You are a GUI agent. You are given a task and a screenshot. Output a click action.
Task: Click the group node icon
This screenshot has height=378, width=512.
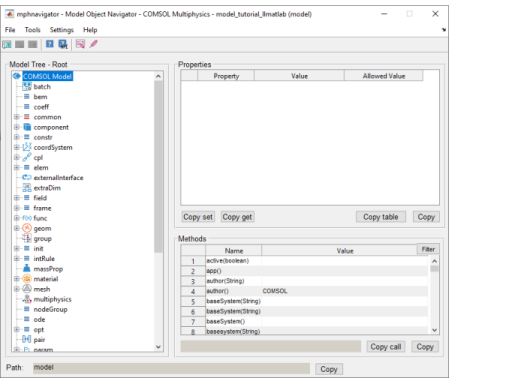[27, 238]
